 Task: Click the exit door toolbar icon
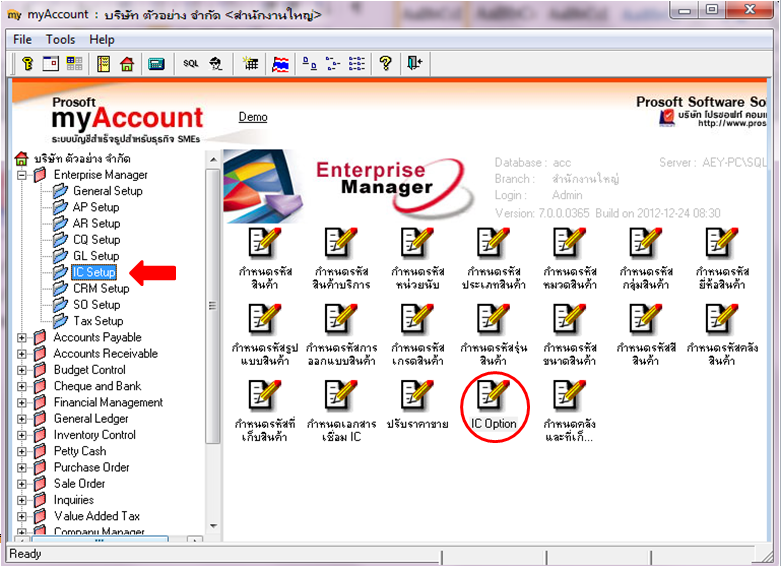point(414,64)
